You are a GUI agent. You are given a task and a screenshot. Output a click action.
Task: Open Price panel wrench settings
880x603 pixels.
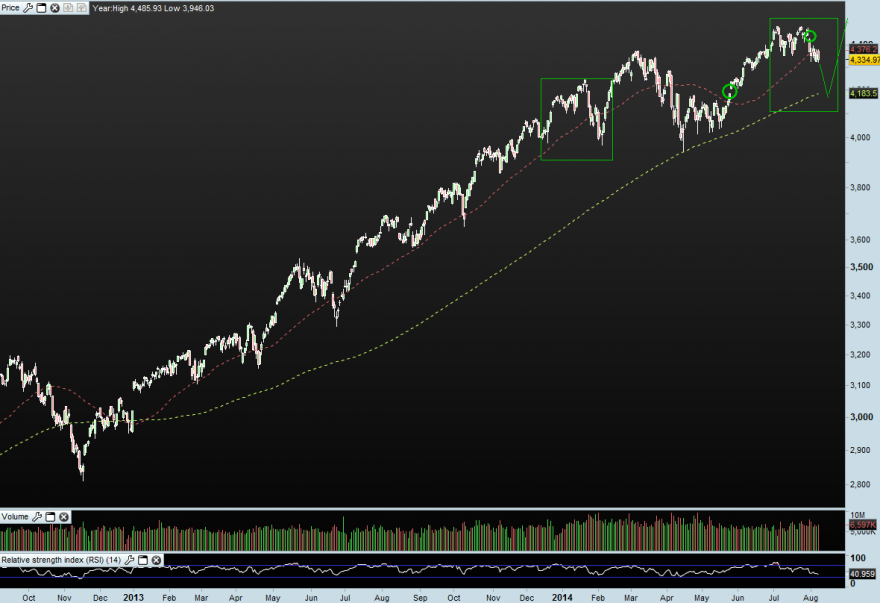[x=28, y=8]
